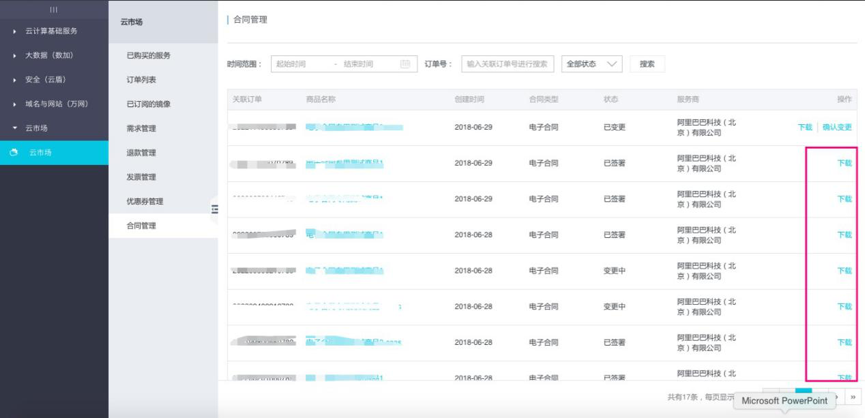Click the cloud icon beside highlighted 云市场
The height and width of the screenshot is (418, 865).
14,152
